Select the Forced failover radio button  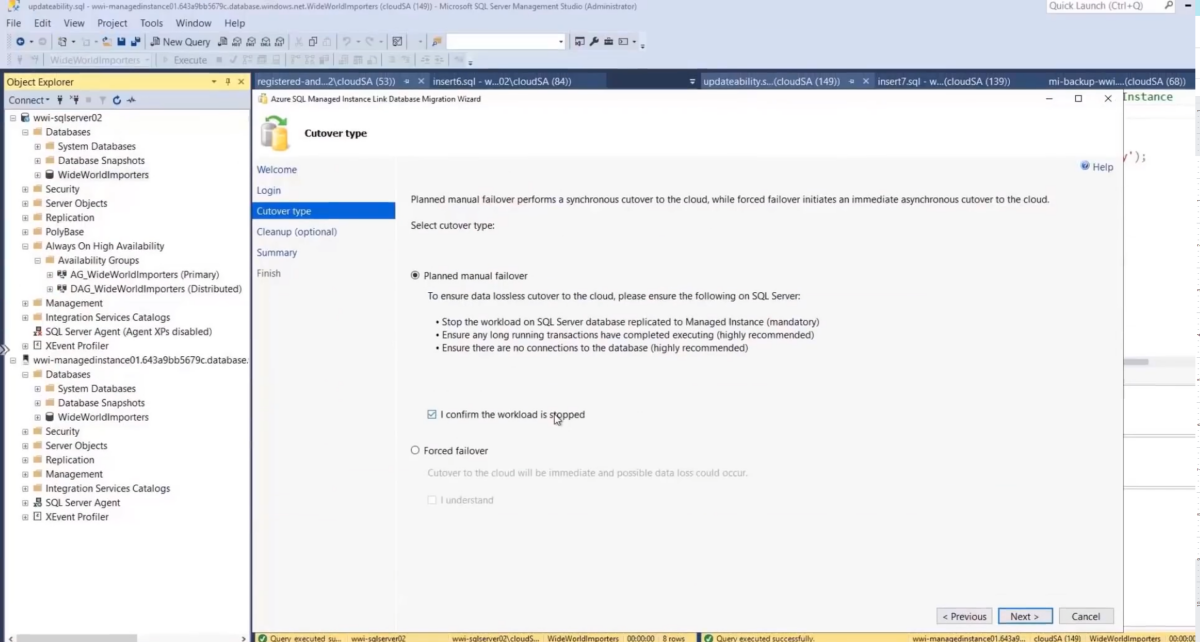point(416,451)
